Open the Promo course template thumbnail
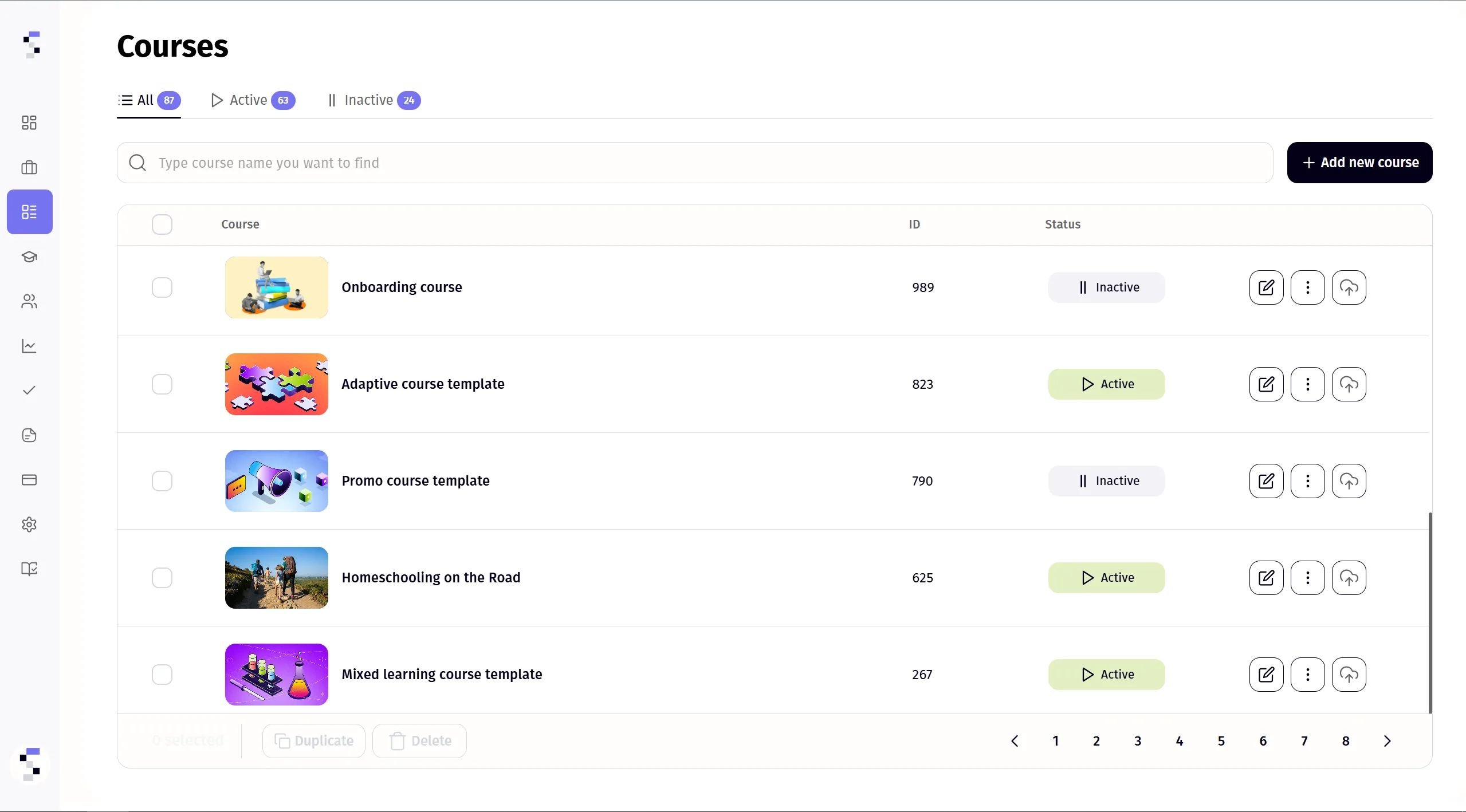The width and height of the screenshot is (1466, 812). [x=277, y=481]
